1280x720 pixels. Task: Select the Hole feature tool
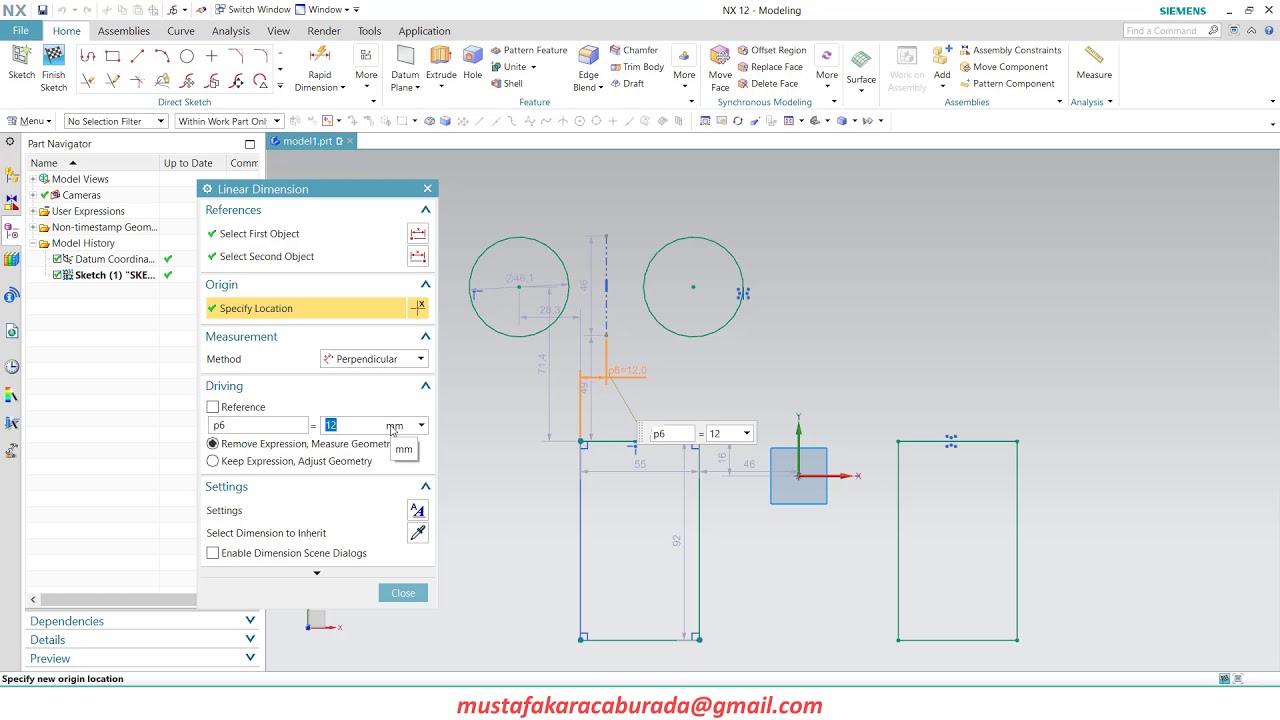(473, 62)
